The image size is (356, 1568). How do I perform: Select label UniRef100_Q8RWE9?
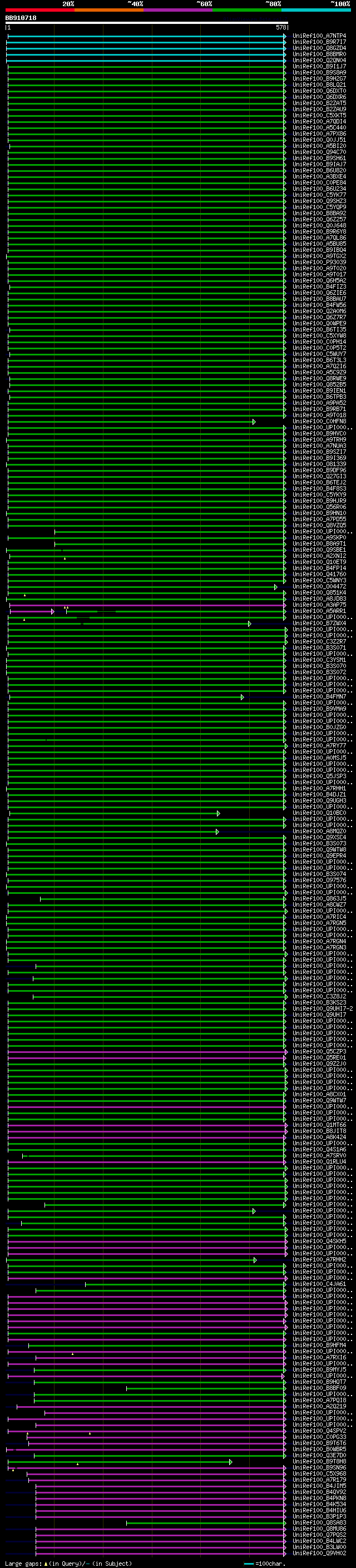(319, 379)
